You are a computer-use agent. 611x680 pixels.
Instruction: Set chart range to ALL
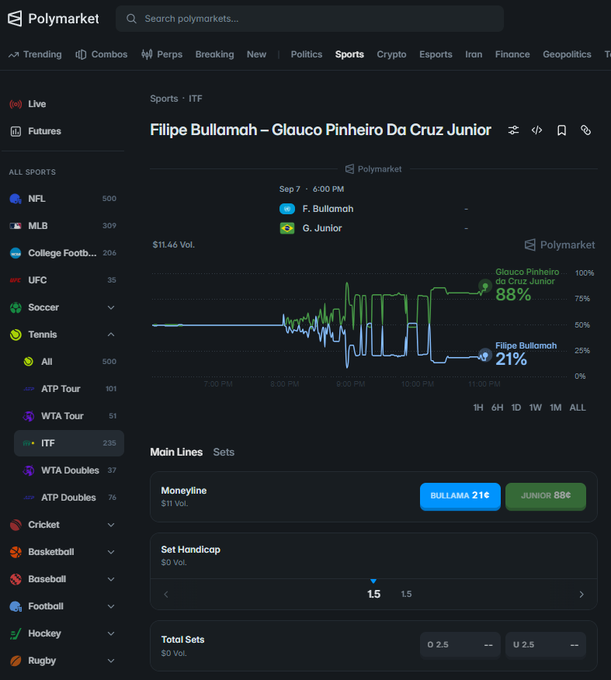pyautogui.click(x=577, y=408)
